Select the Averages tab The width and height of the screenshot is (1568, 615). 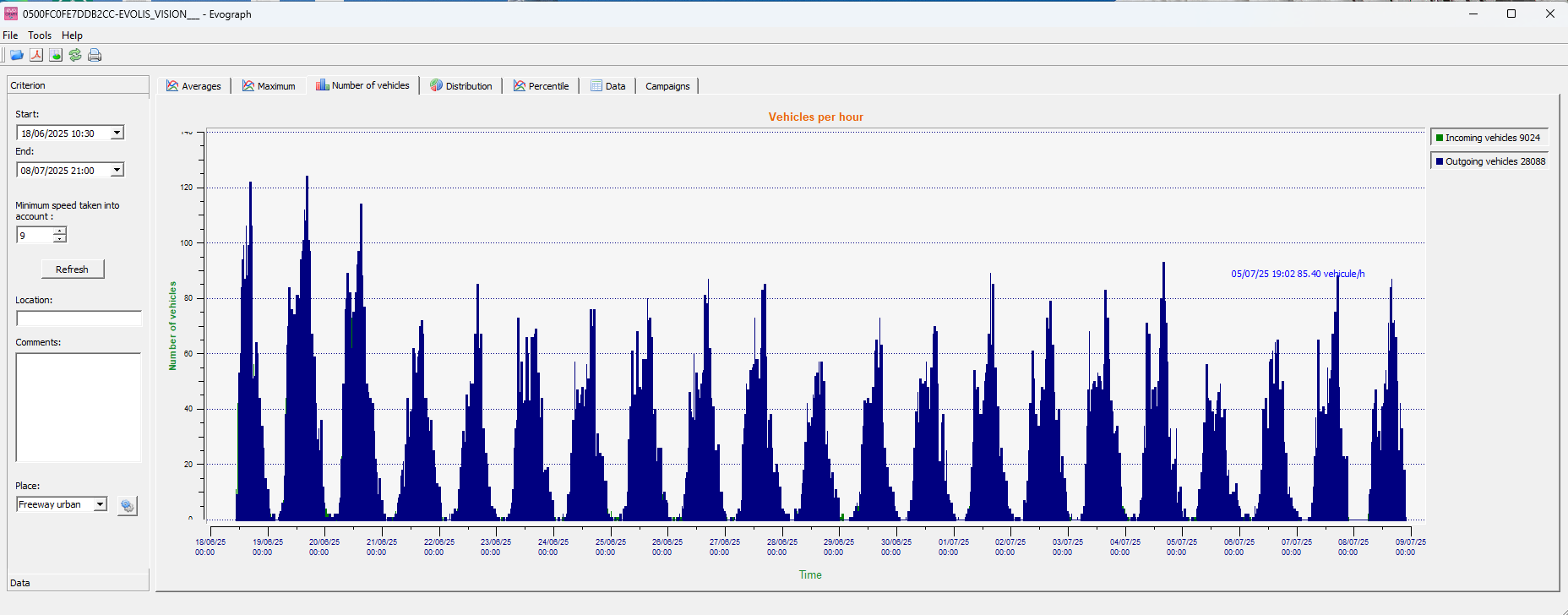coord(193,85)
